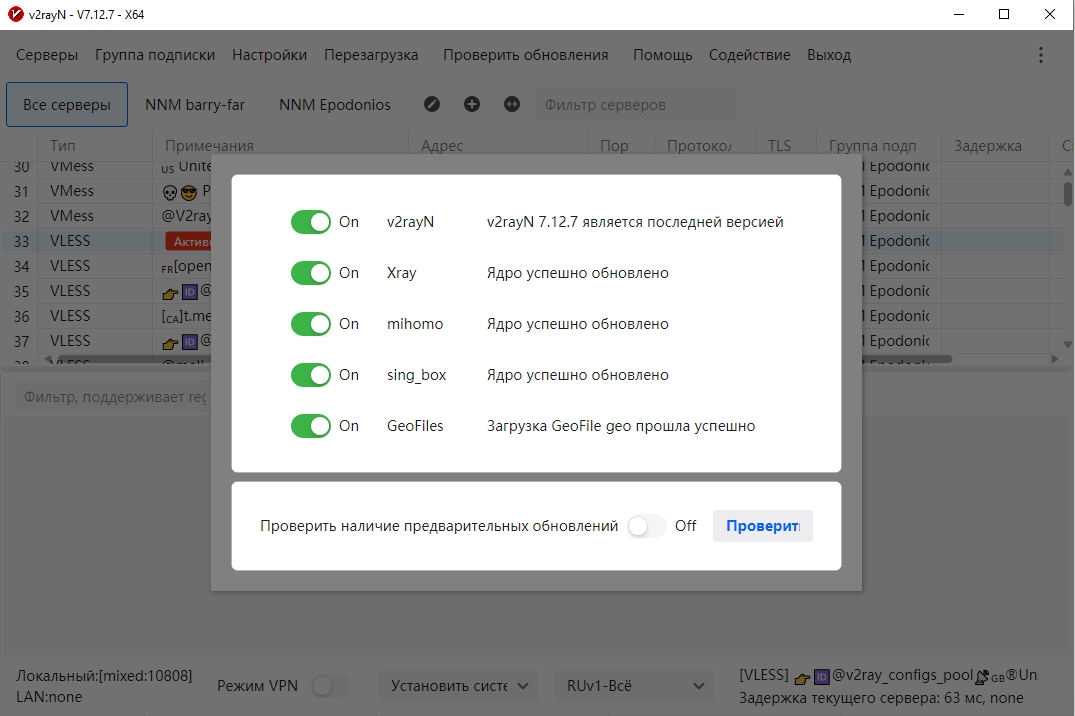Toggle the Режим VPN switch
1075x716 pixels.
(x=330, y=686)
